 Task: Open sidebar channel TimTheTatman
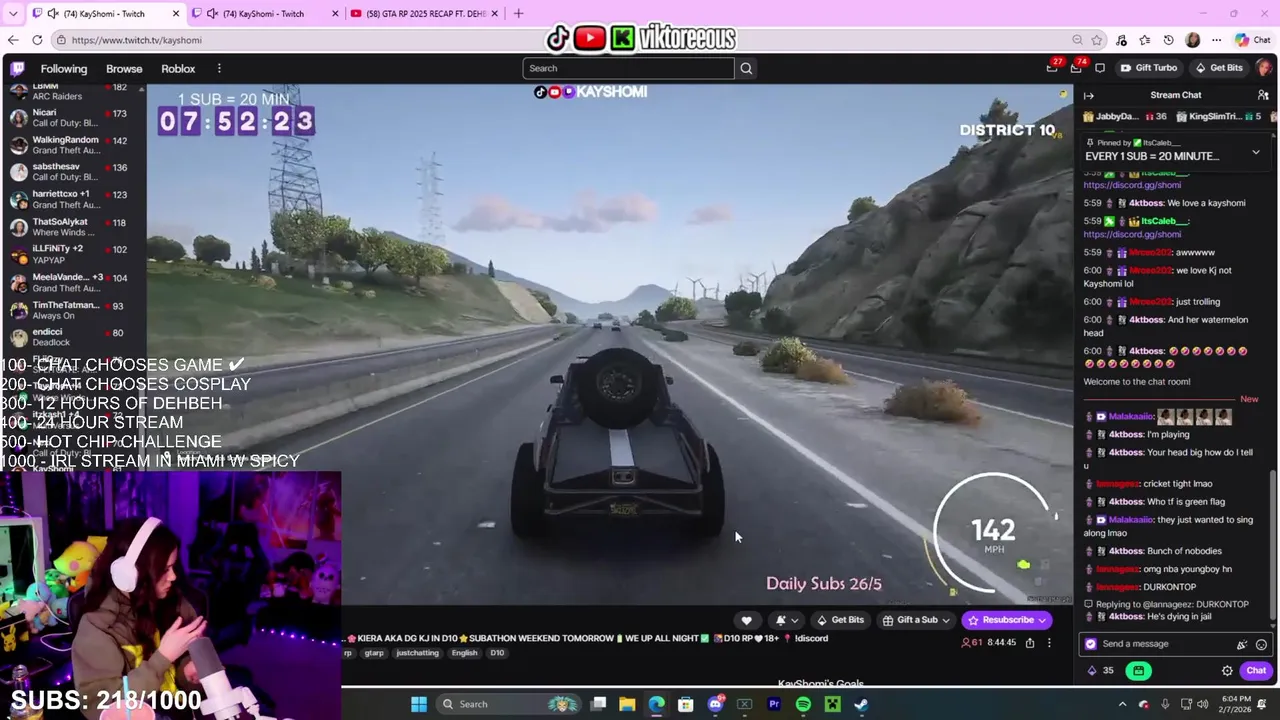click(x=73, y=310)
